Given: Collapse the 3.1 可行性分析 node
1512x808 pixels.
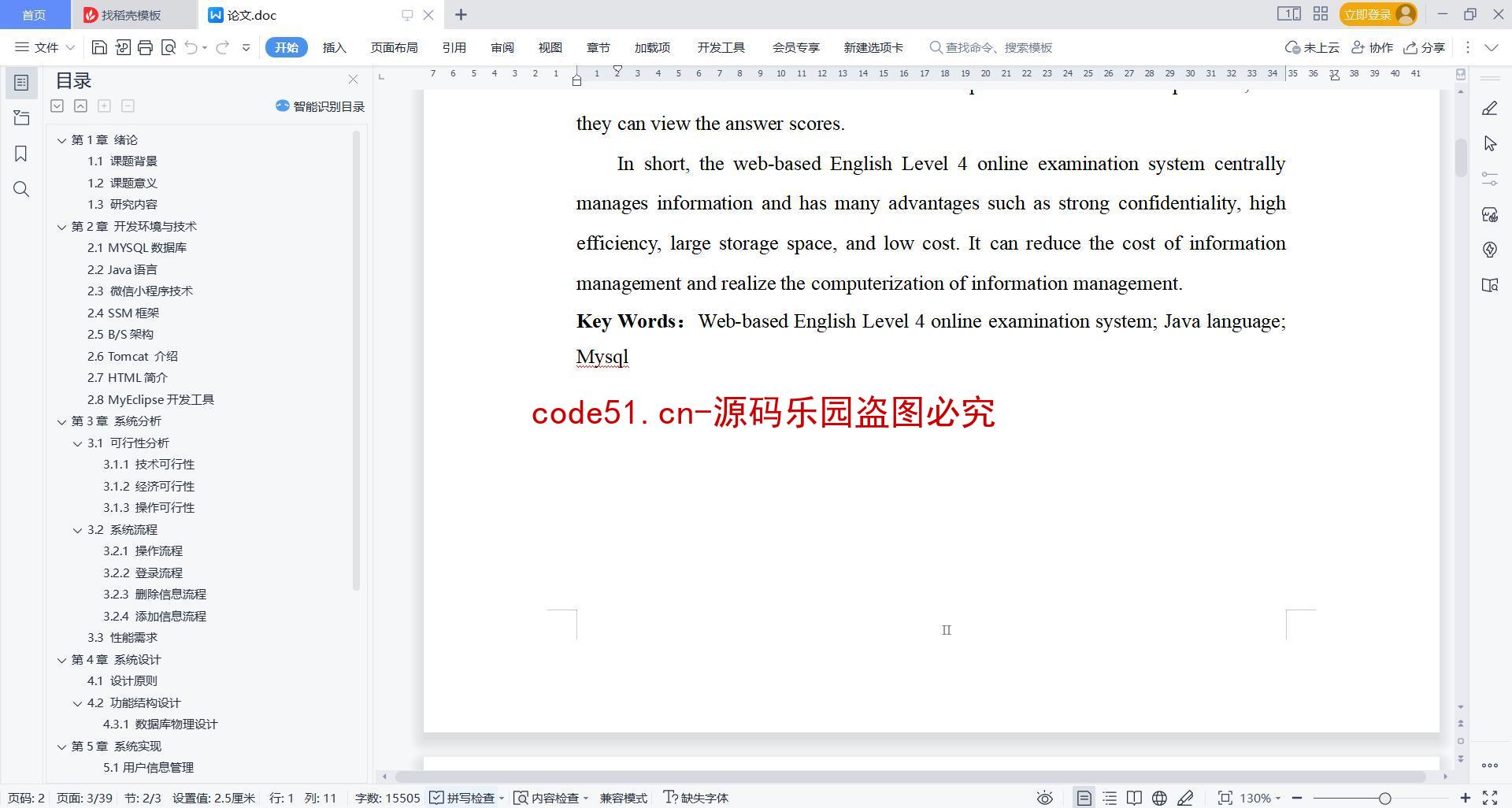Looking at the screenshot, I should (77, 443).
